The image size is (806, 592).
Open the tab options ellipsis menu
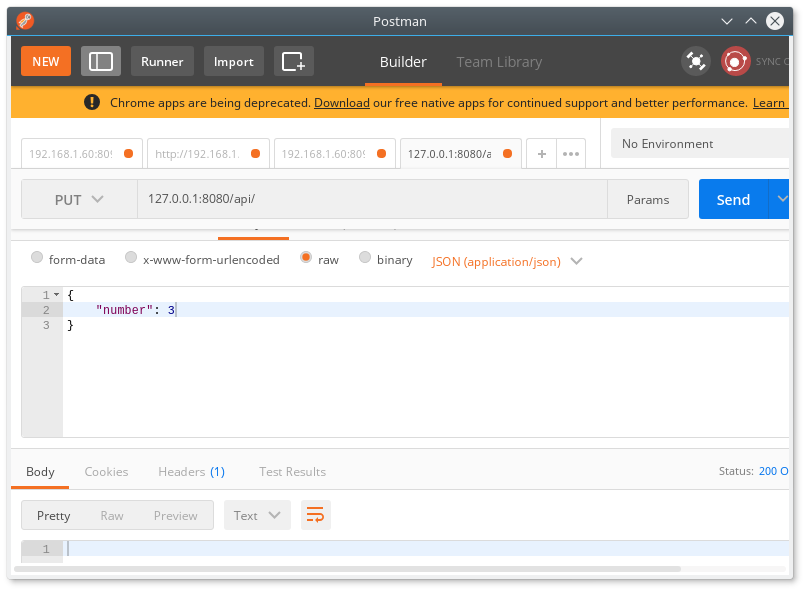tap(571, 154)
